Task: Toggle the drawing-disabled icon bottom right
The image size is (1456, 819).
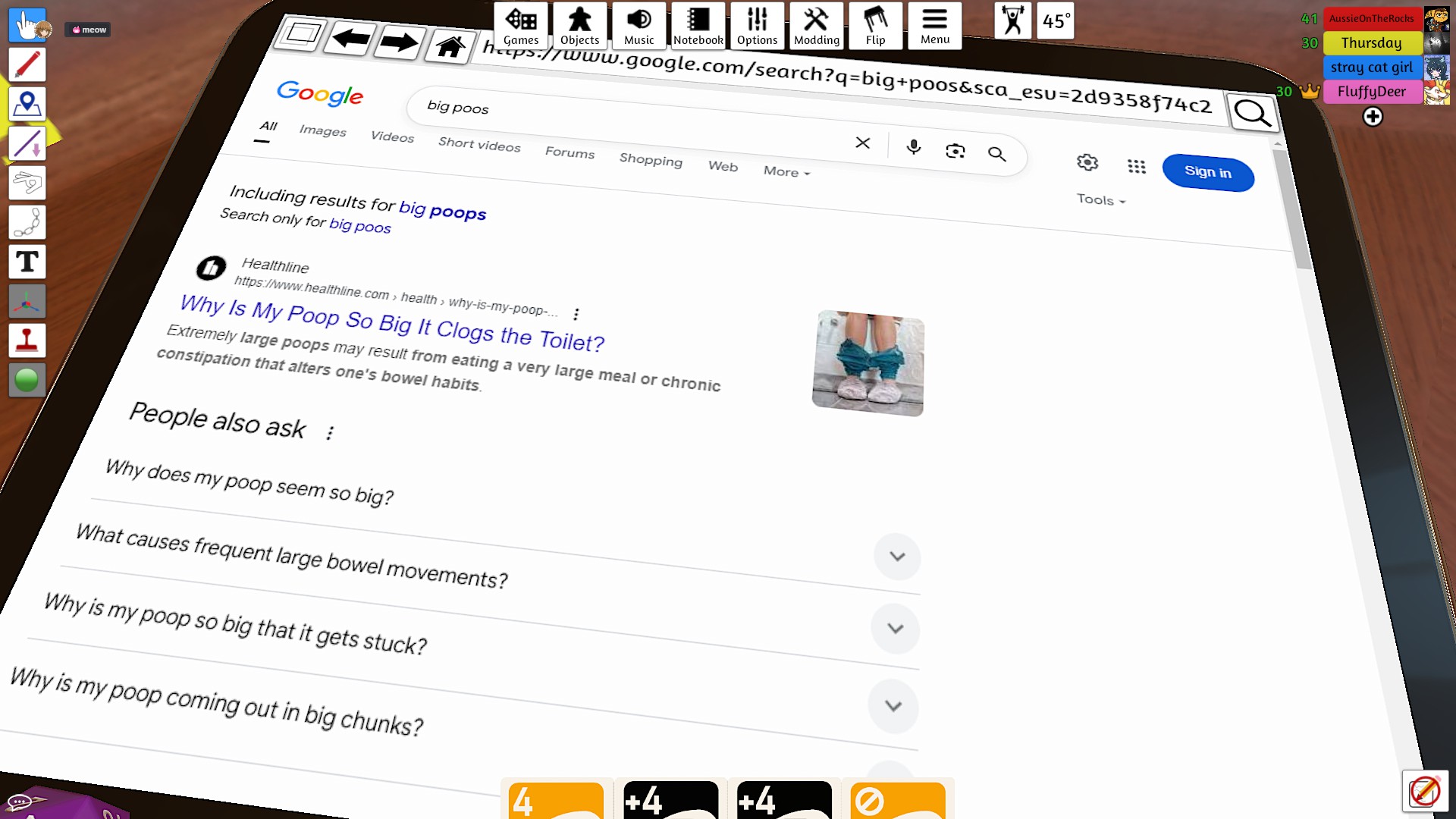Action: point(1424,791)
